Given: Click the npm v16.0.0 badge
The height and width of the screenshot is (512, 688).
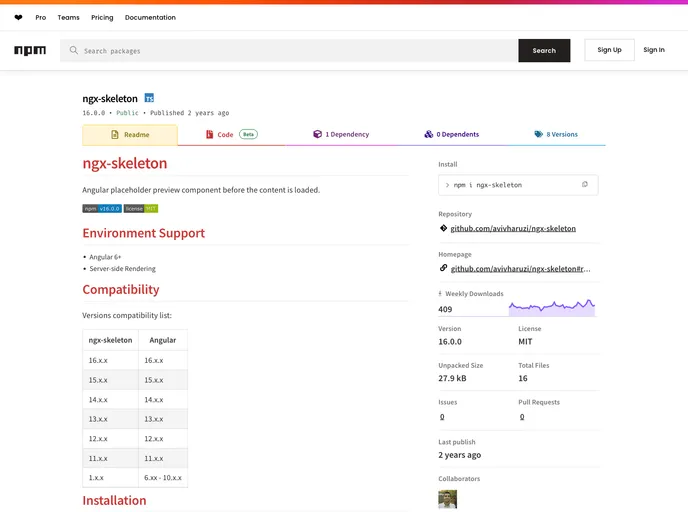Looking at the screenshot, I should pyautogui.click(x=102, y=208).
